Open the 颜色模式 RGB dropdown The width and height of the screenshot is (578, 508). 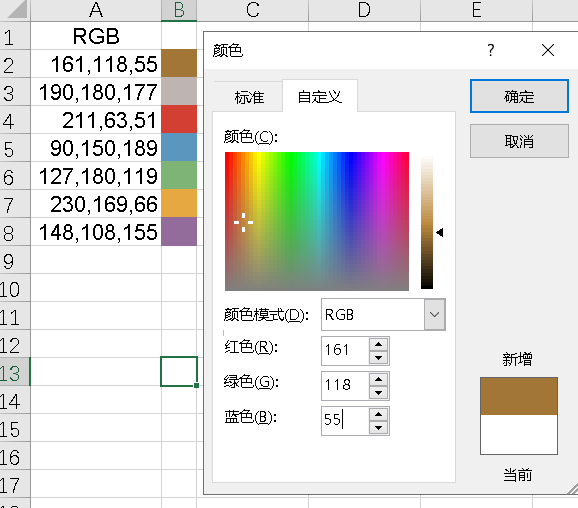point(434,314)
